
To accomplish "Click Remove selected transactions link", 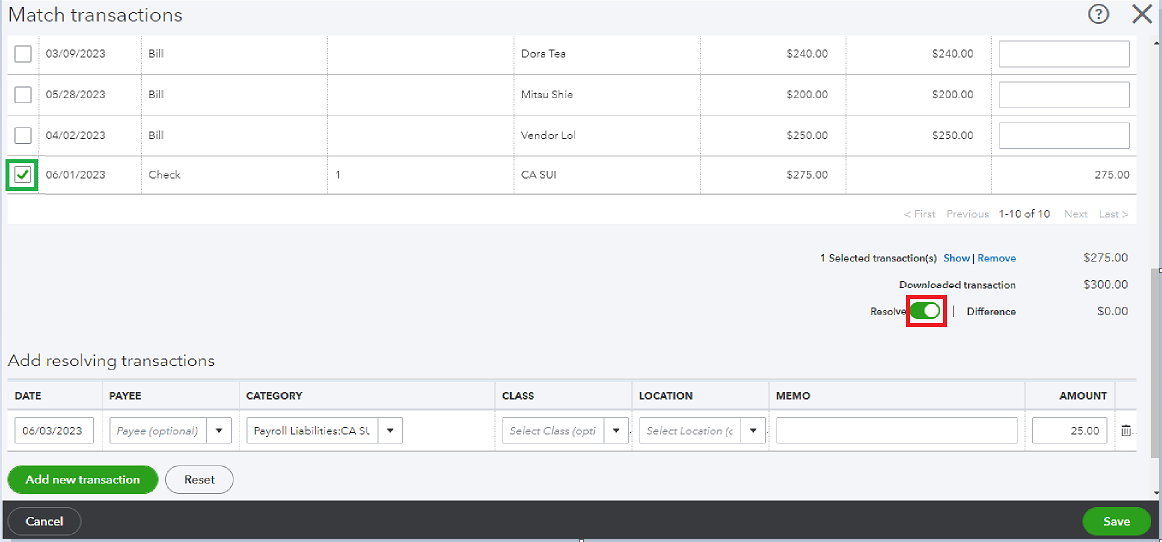I will (x=996, y=258).
